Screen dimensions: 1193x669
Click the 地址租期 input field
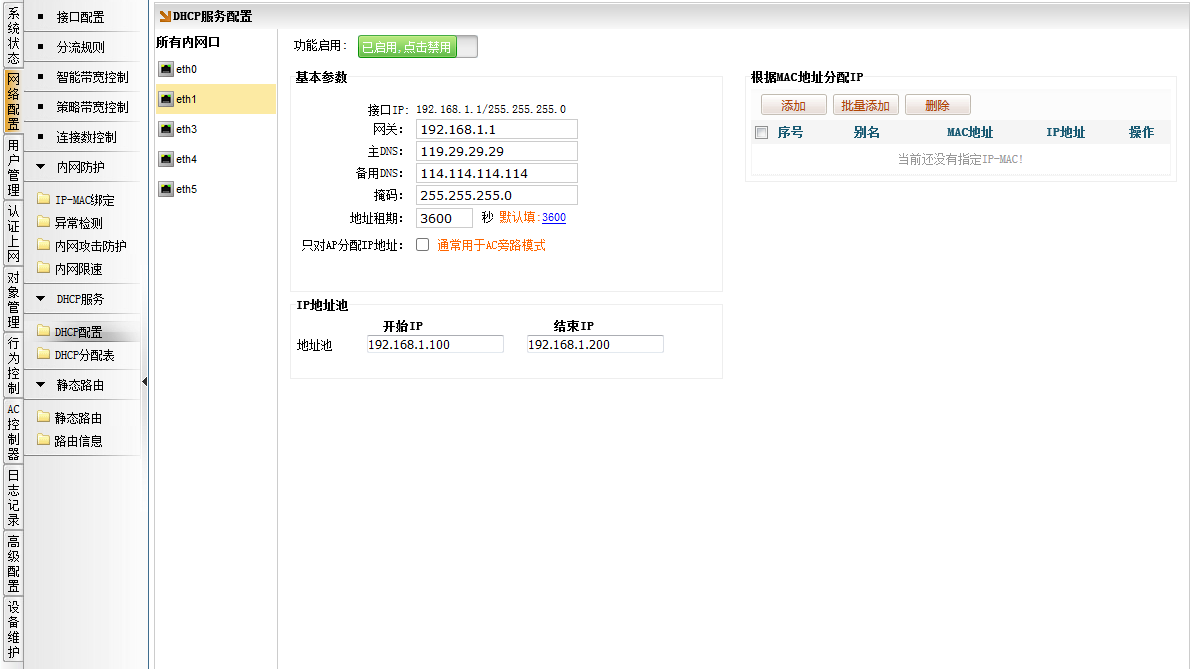click(x=444, y=218)
